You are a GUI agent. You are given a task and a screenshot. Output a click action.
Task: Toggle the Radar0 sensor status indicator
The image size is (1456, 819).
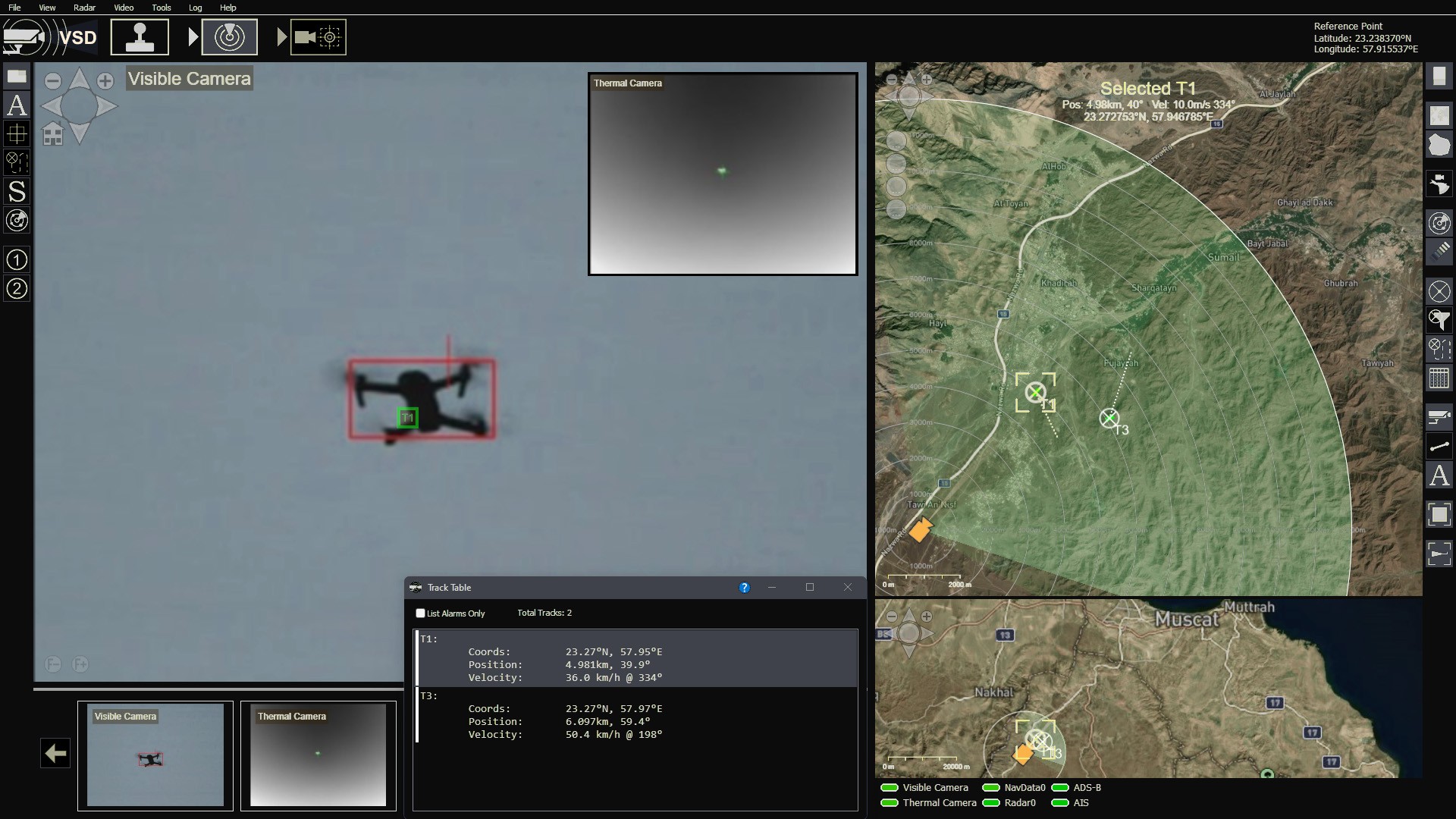(993, 803)
